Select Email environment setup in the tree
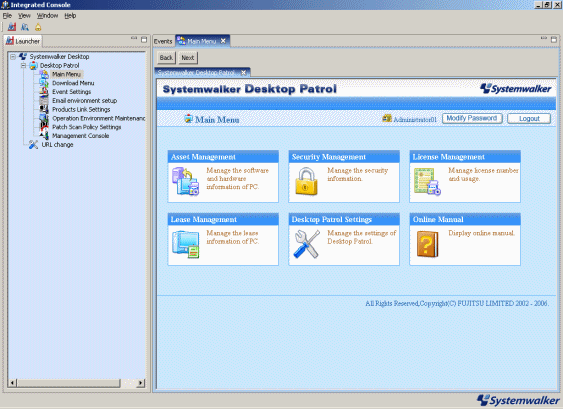The width and height of the screenshot is (563, 409). pos(84,101)
